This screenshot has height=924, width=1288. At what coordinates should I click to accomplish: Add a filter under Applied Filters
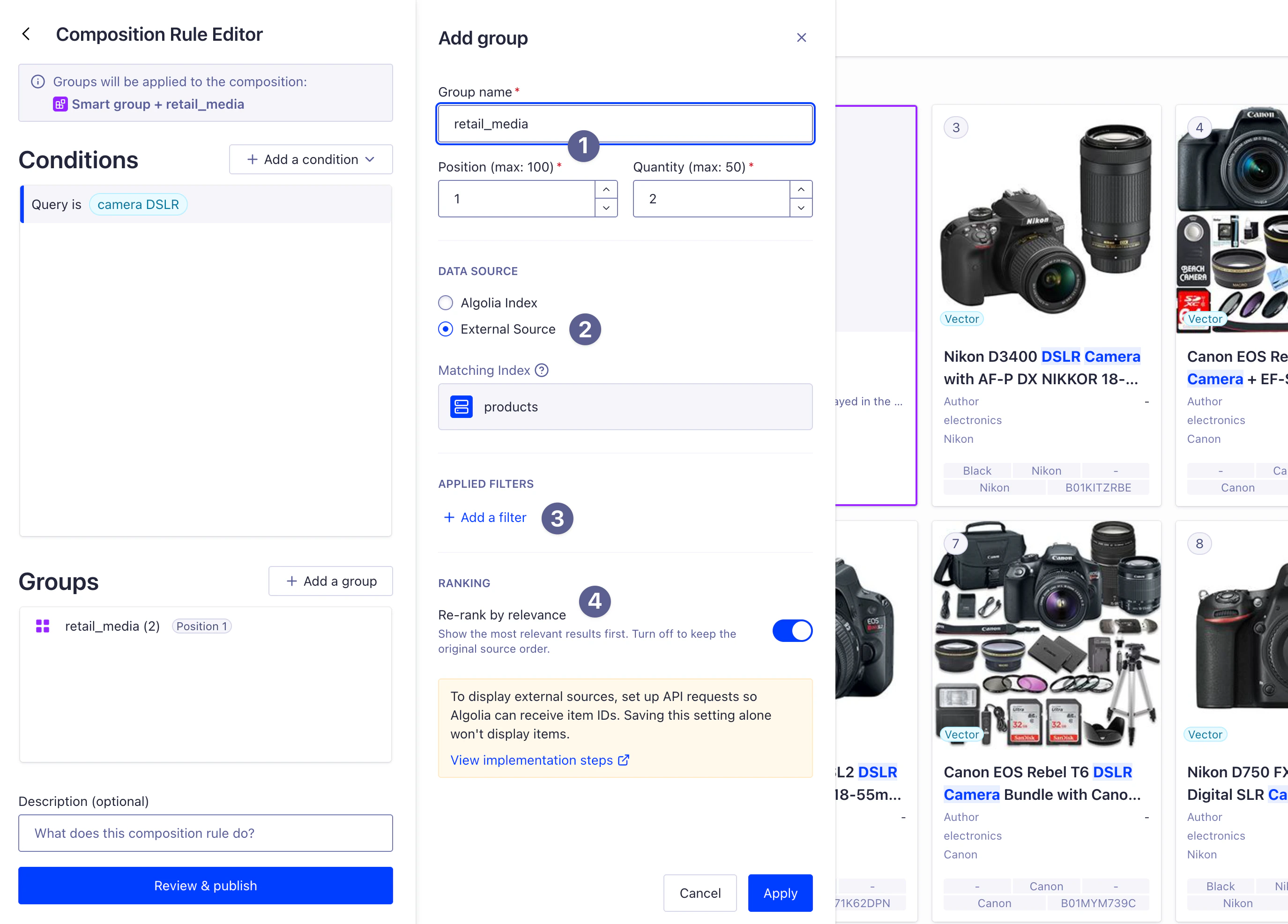pos(485,517)
